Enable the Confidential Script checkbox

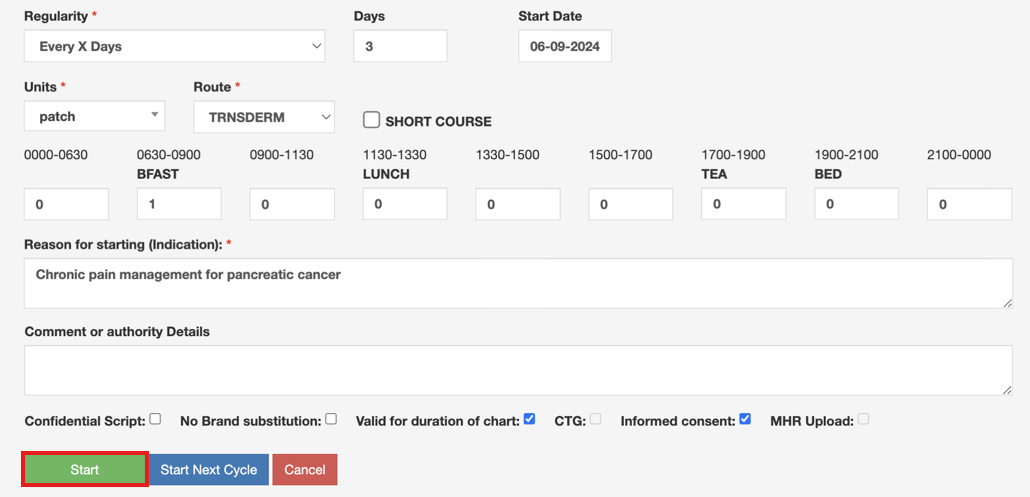155,419
